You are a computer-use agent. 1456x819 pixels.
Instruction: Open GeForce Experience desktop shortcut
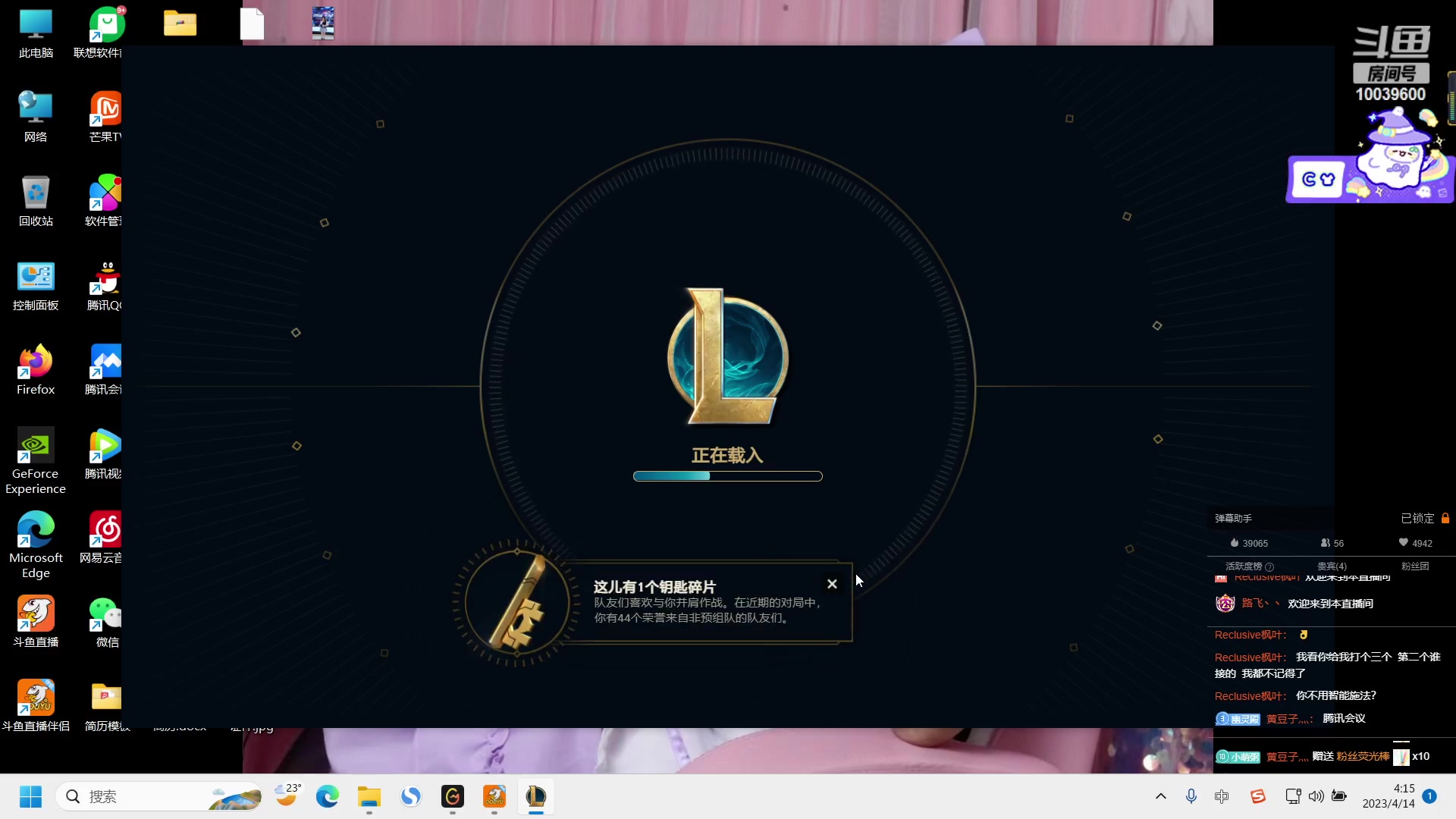click(x=36, y=461)
